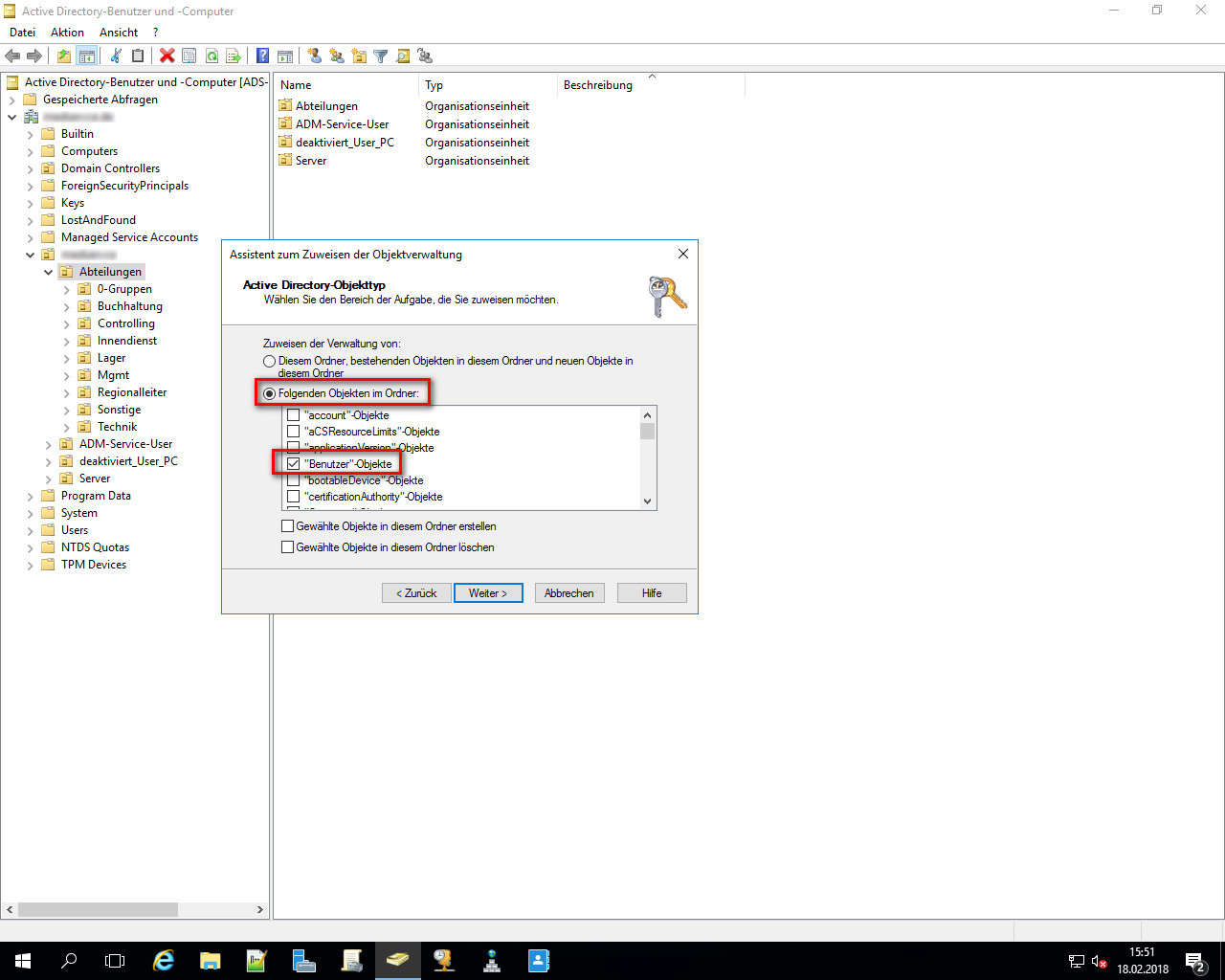This screenshot has height=980, width=1225.
Task: Expand the Domain Controllers node
Action: point(31,168)
